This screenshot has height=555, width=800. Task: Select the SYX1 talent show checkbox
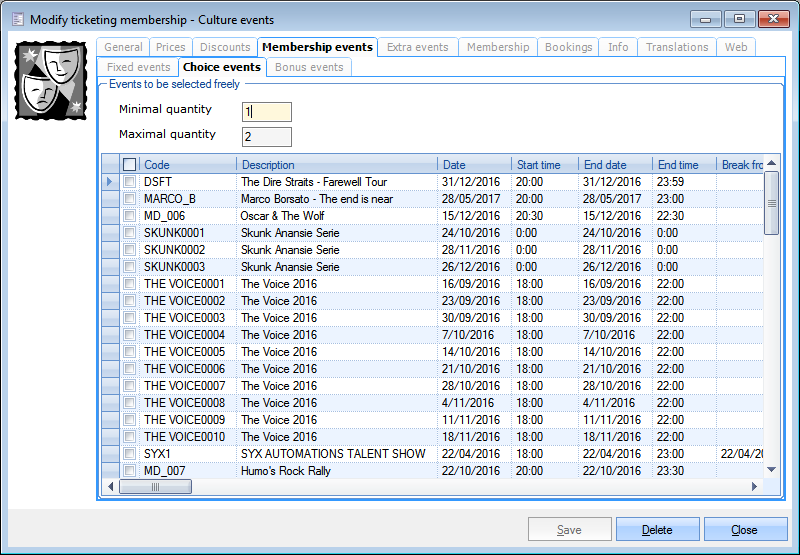click(129, 454)
